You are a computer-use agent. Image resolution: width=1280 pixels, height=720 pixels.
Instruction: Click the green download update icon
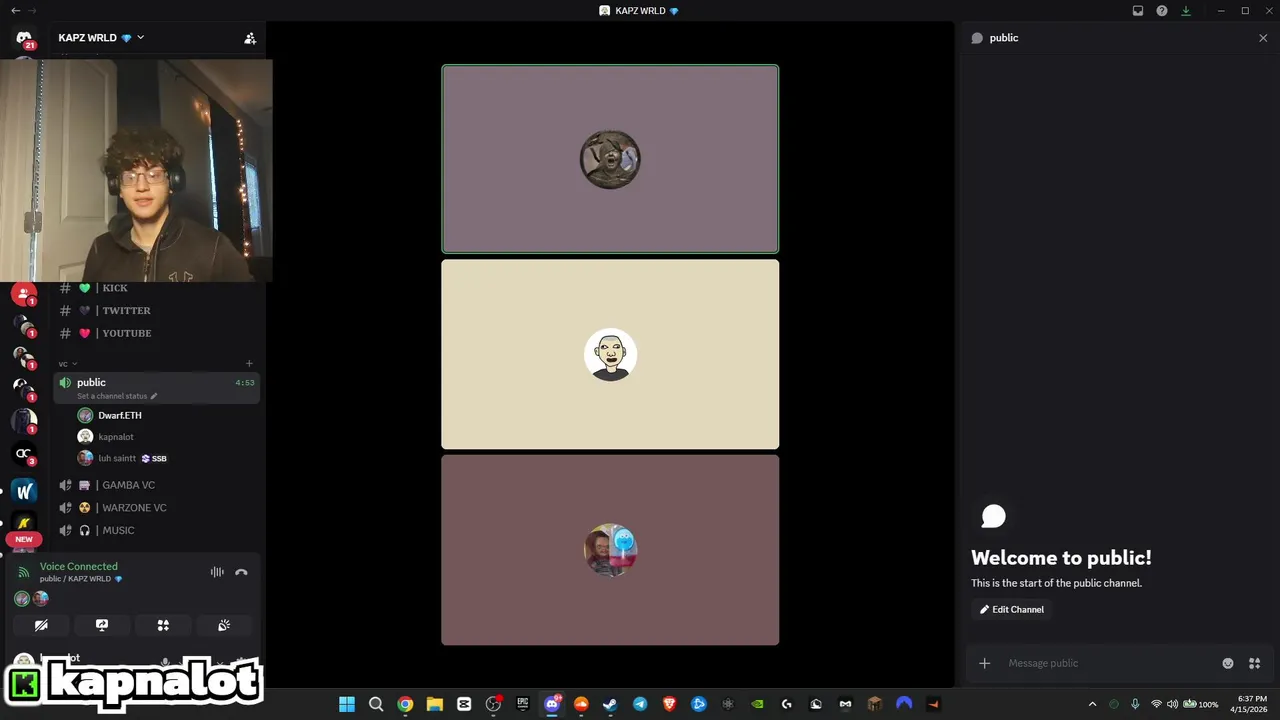(1186, 11)
